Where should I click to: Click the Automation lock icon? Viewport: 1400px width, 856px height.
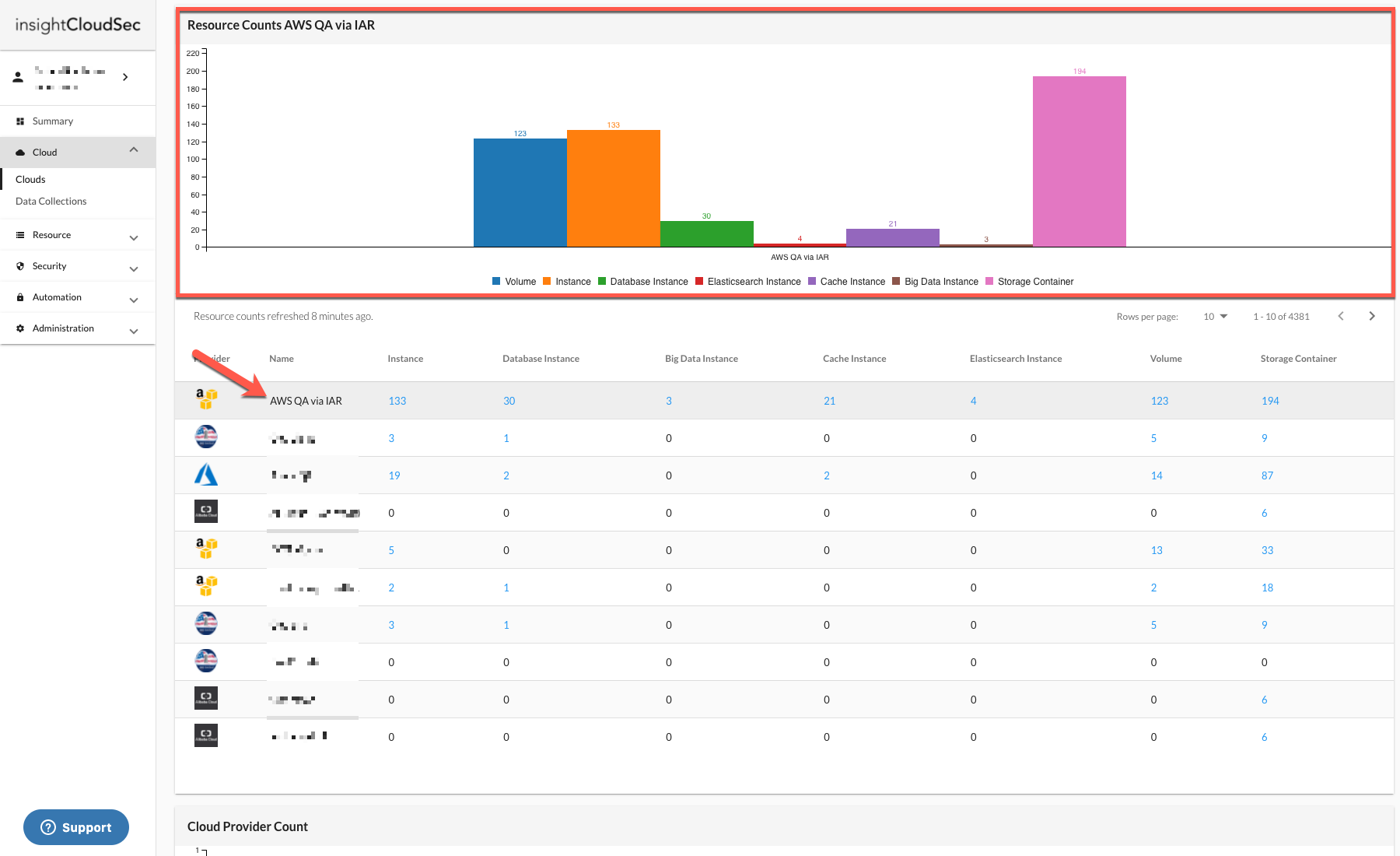(20, 297)
